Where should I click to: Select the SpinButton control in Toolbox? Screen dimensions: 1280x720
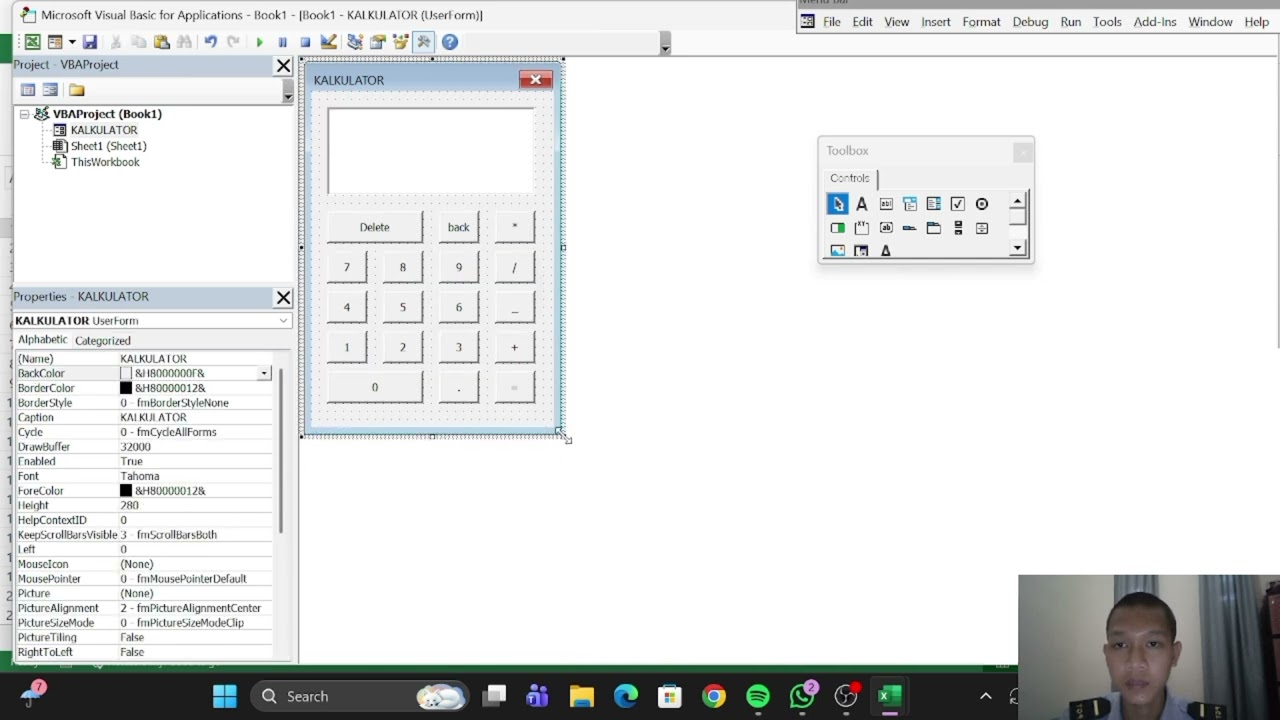982,228
